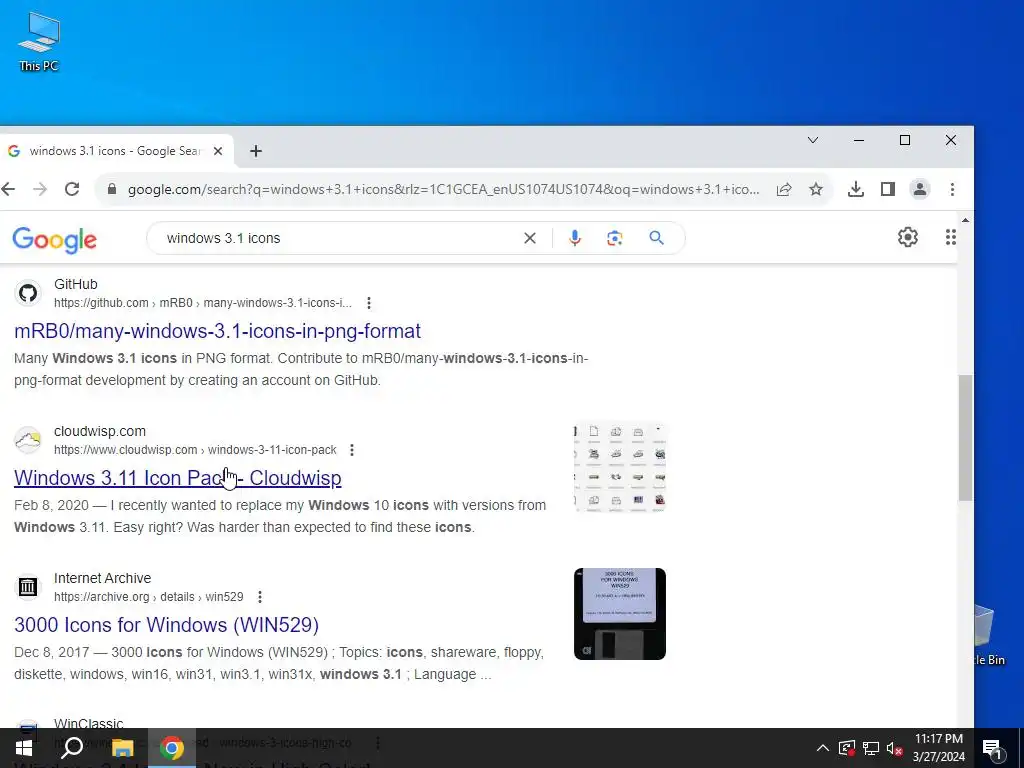The height and width of the screenshot is (768, 1024).
Task: Open more options for Internet Archive result
Action: pos(260,597)
